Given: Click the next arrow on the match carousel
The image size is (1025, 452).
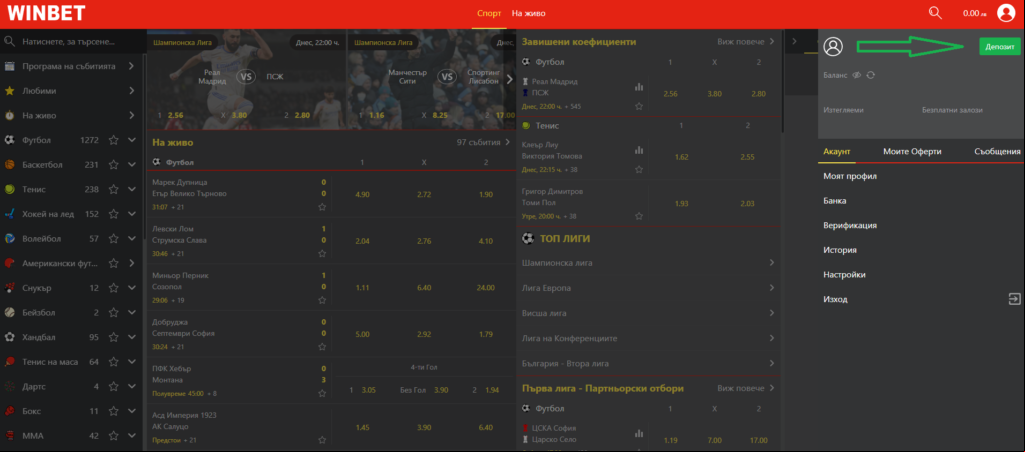Looking at the screenshot, I should click(x=510, y=79).
